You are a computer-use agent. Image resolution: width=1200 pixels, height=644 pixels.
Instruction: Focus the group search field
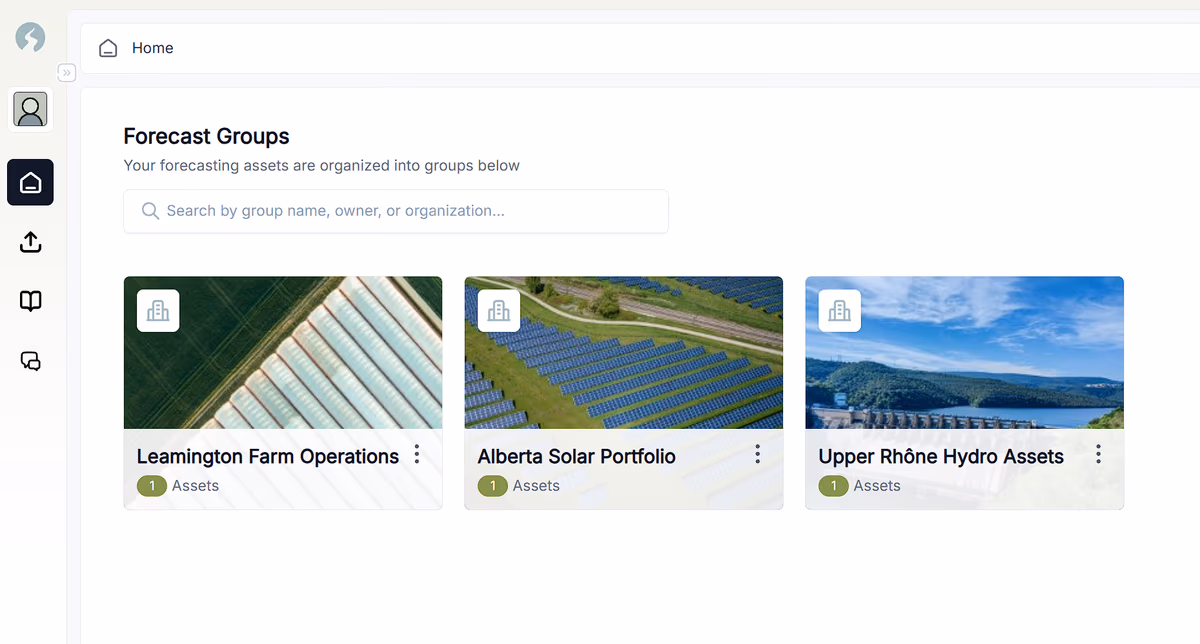click(396, 211)
